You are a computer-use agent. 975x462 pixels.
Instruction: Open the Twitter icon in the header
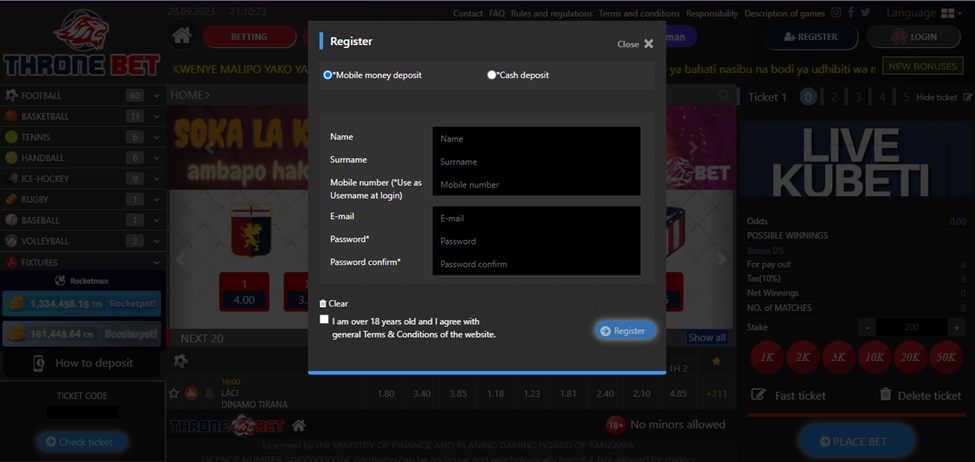pos(865,12)
